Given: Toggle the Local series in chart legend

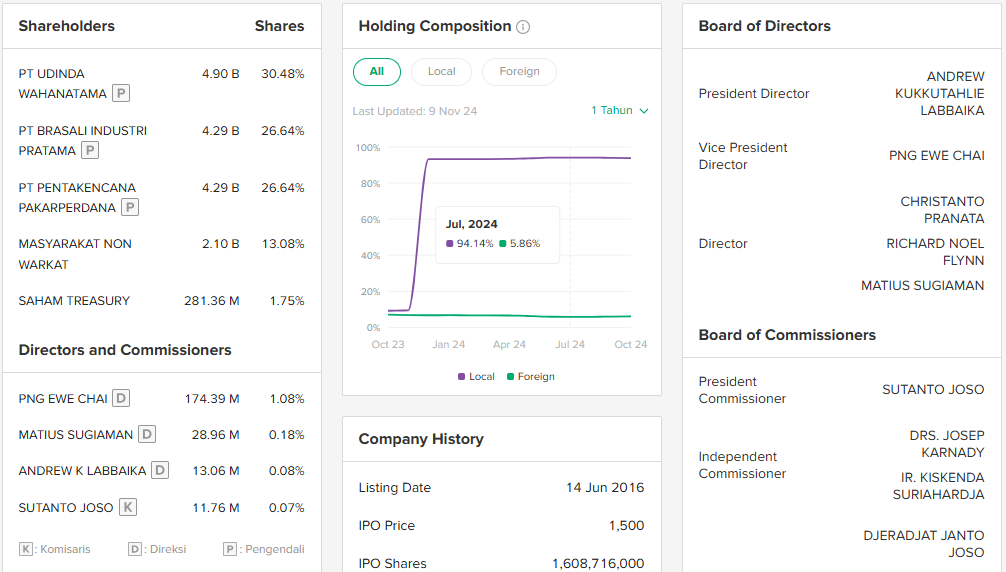Looking at the screenshot, I should 476,377.
